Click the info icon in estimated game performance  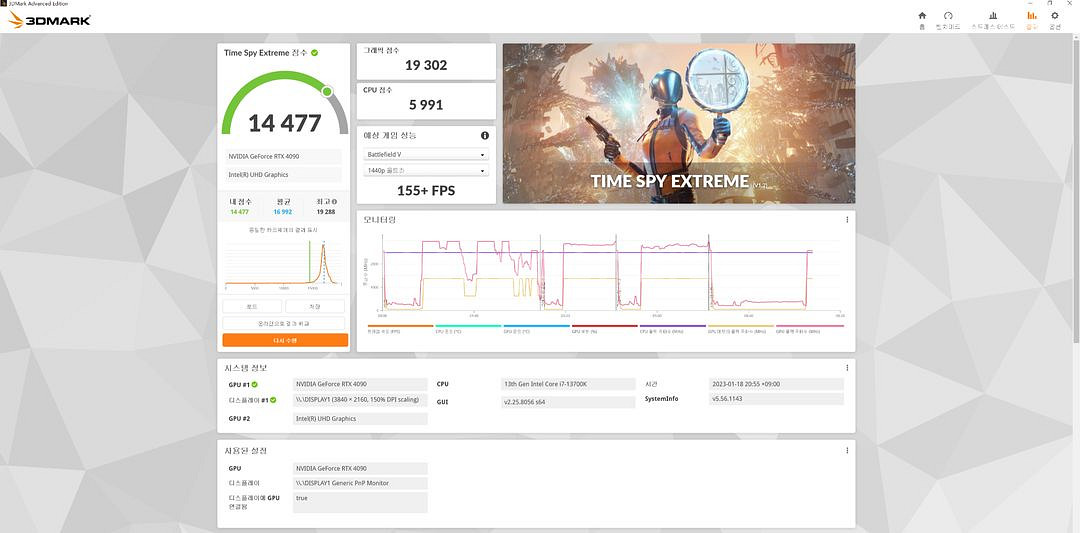click(x=485, y=135)
